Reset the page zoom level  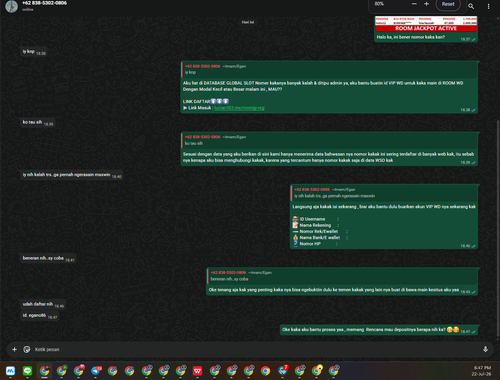(x=448, y=4)
